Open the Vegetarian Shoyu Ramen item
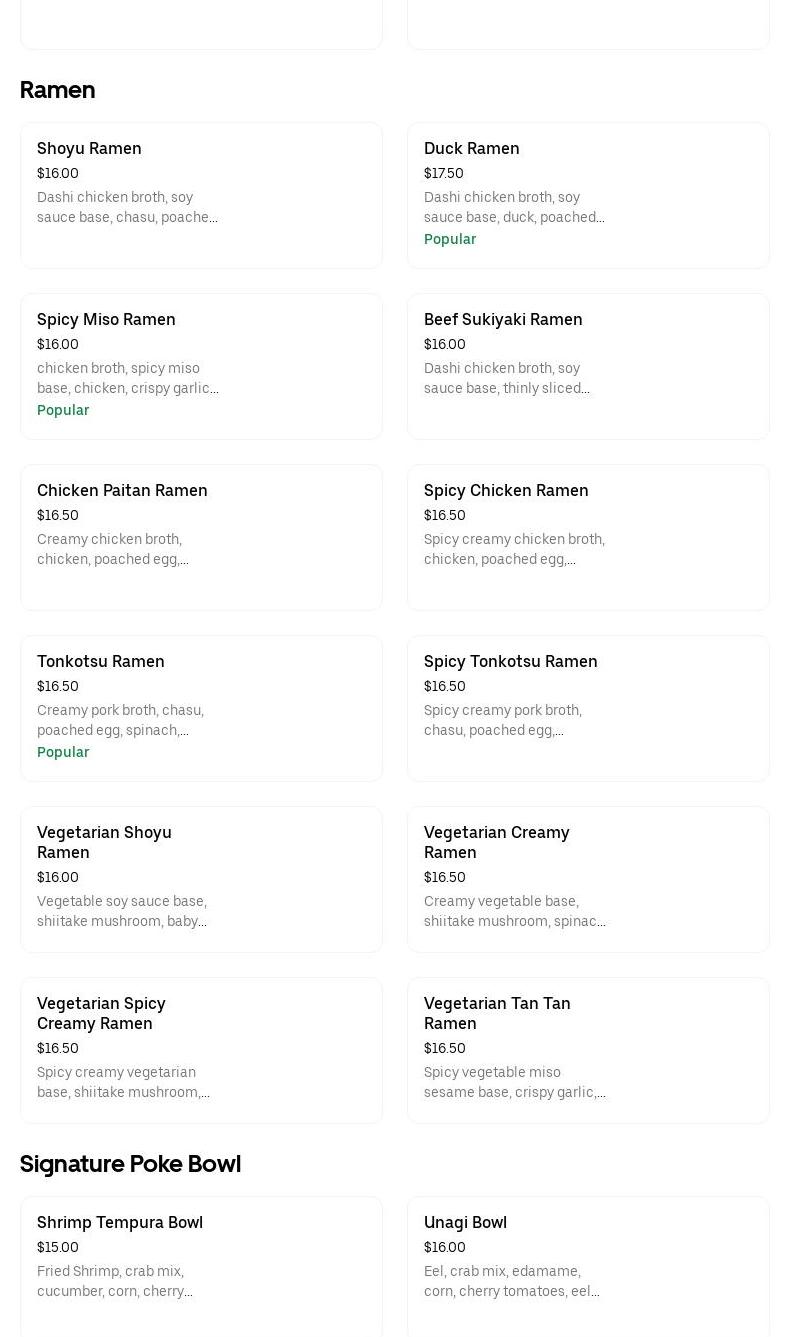This screenshot has width=804, height=1337. pos(200,879)
